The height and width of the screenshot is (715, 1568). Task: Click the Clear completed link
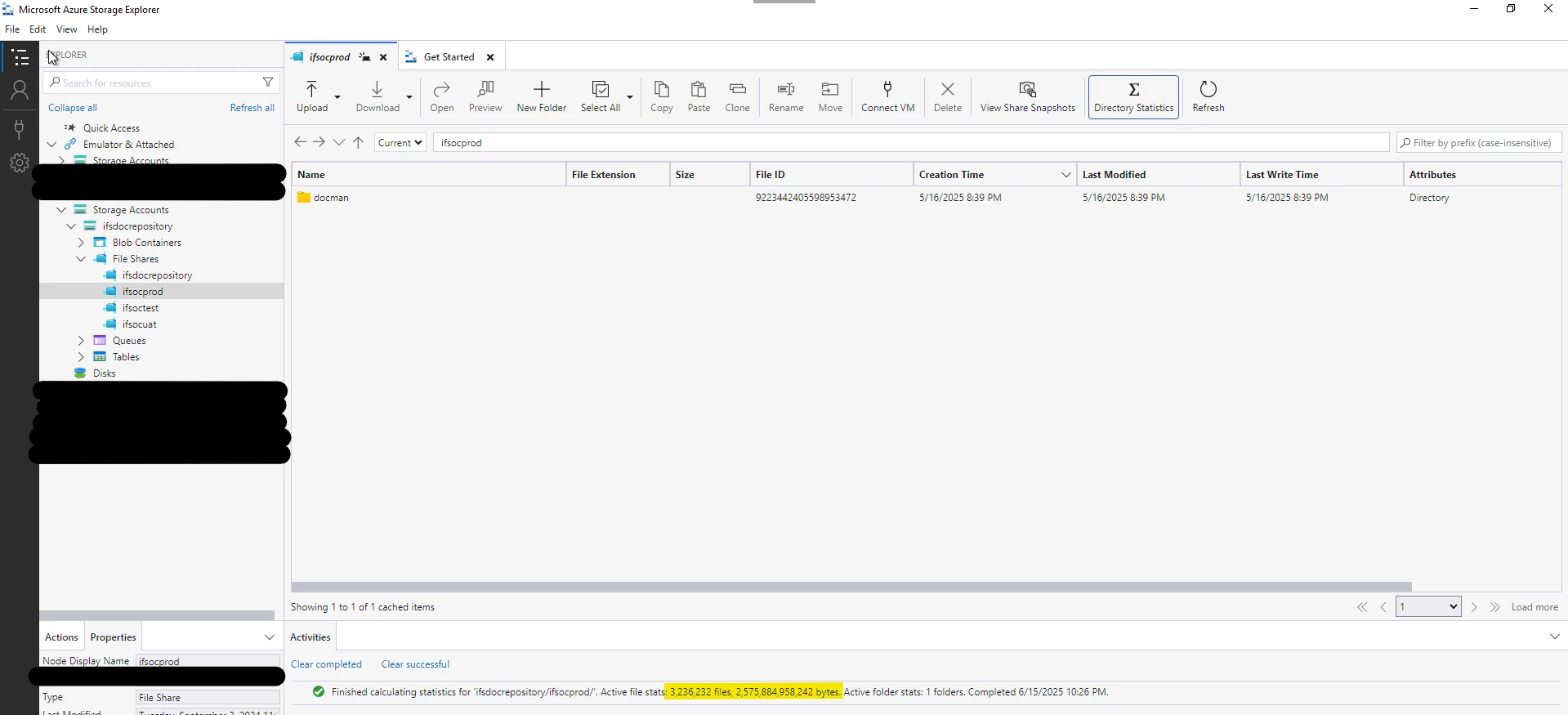click(x=326, y=664)
